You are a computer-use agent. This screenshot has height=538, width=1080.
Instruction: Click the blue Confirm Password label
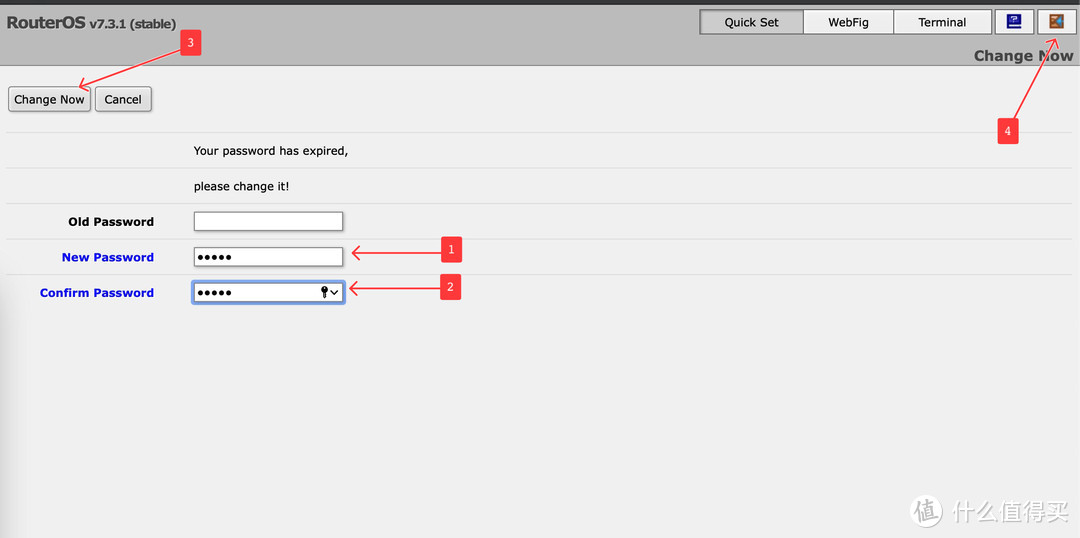click(97, 293)
